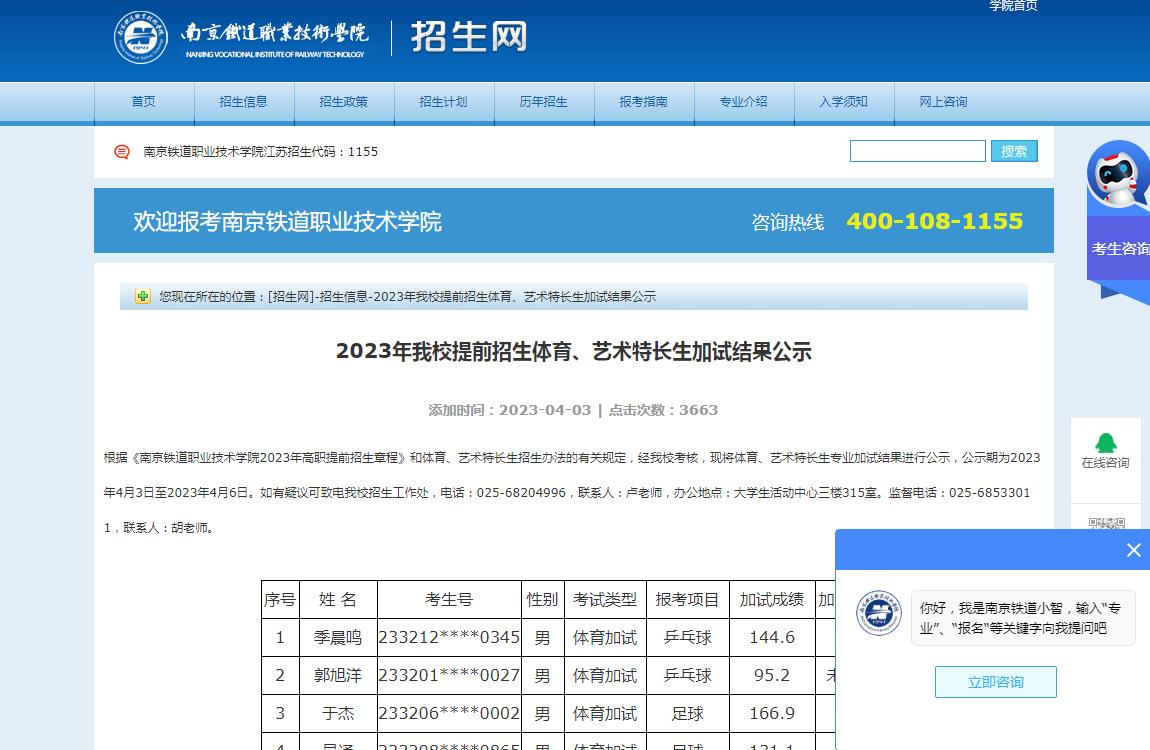This screenshot has height=750, width=1150.
Task: Click the 加试成绩 table header cell
Action: 772,600
